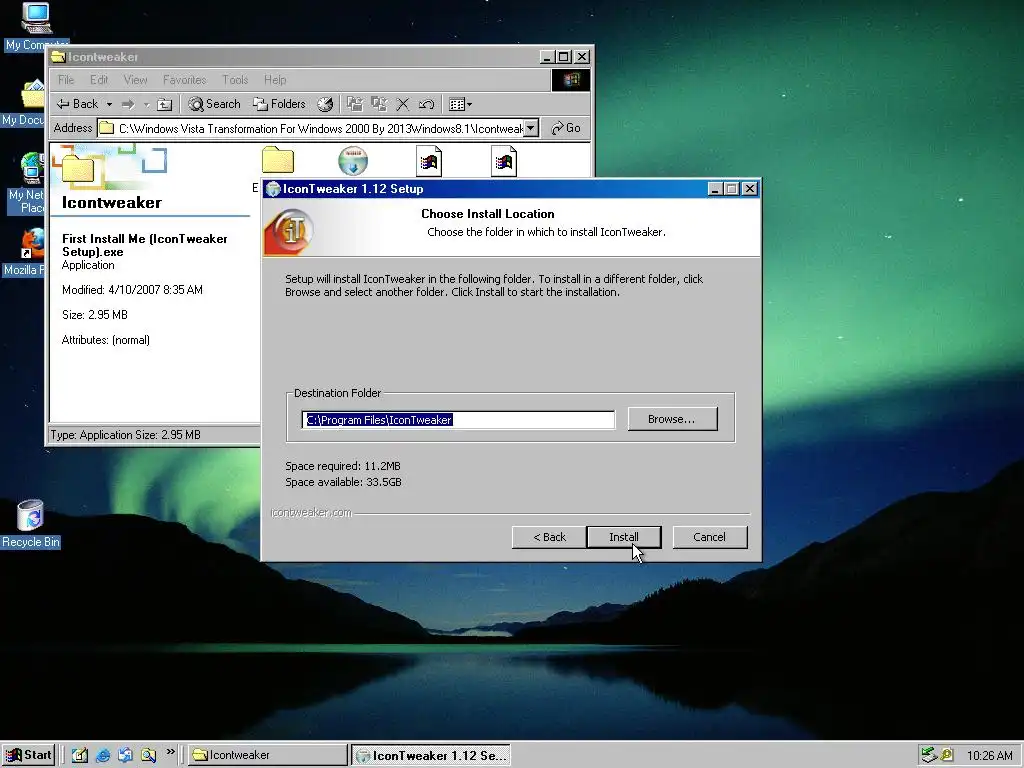Click the Delete X toolbar icon
The image size is (1024, 768).
[x=403, y=104]
